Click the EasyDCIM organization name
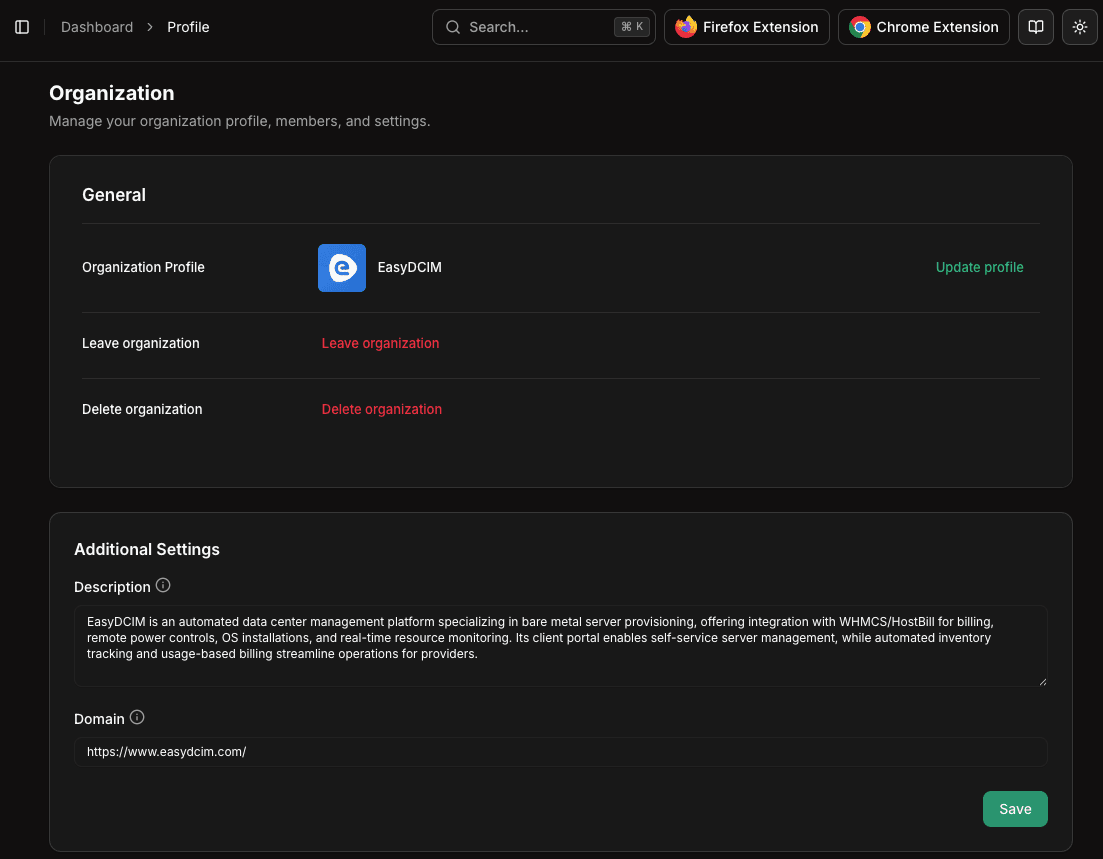This screenshot has width=1103, height=859. (x=409, y=267)
